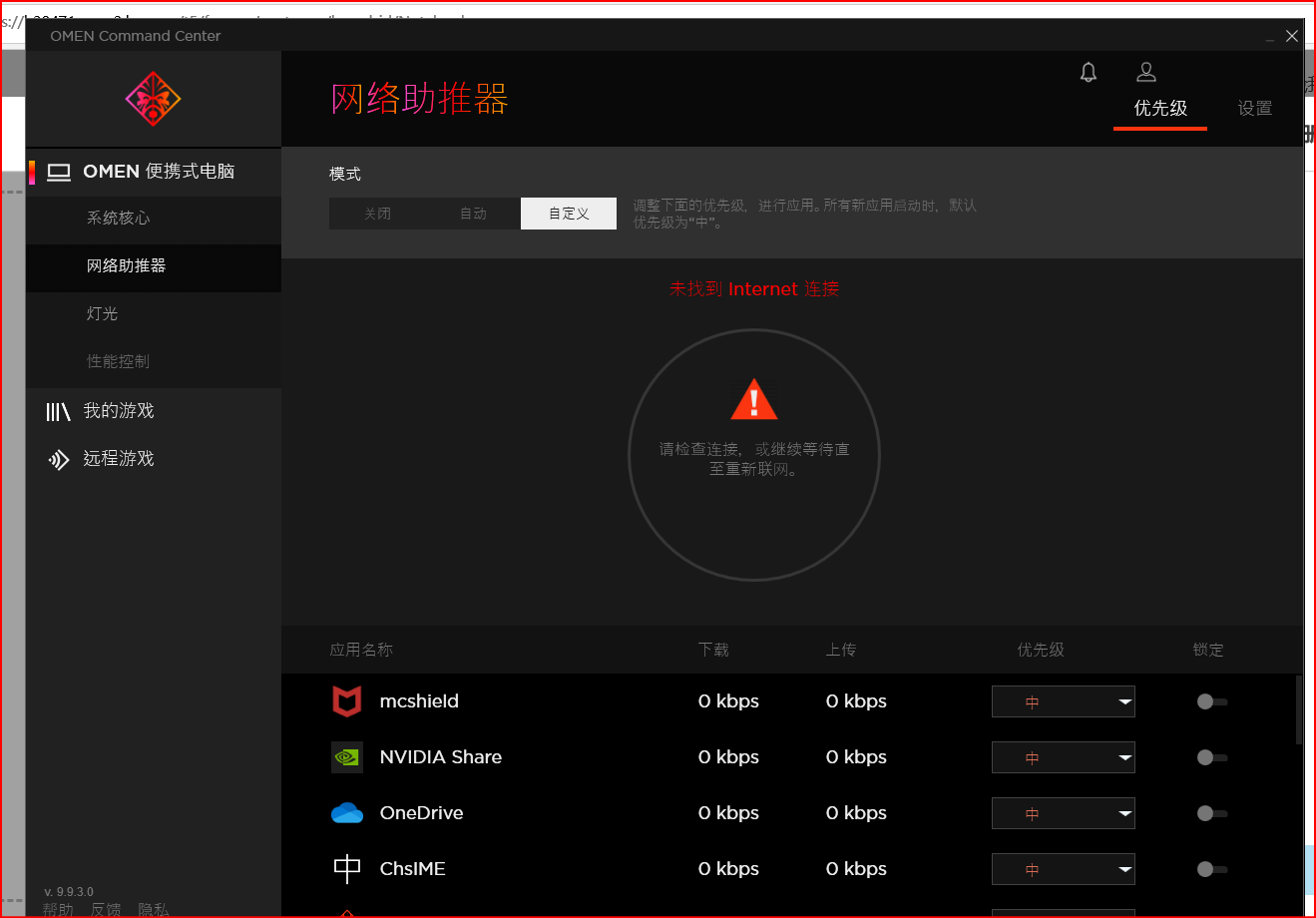Screen dimensions: 1316x918
Task: Open the user account icon
Action: pyautogui.click(x=1145, y=71)
